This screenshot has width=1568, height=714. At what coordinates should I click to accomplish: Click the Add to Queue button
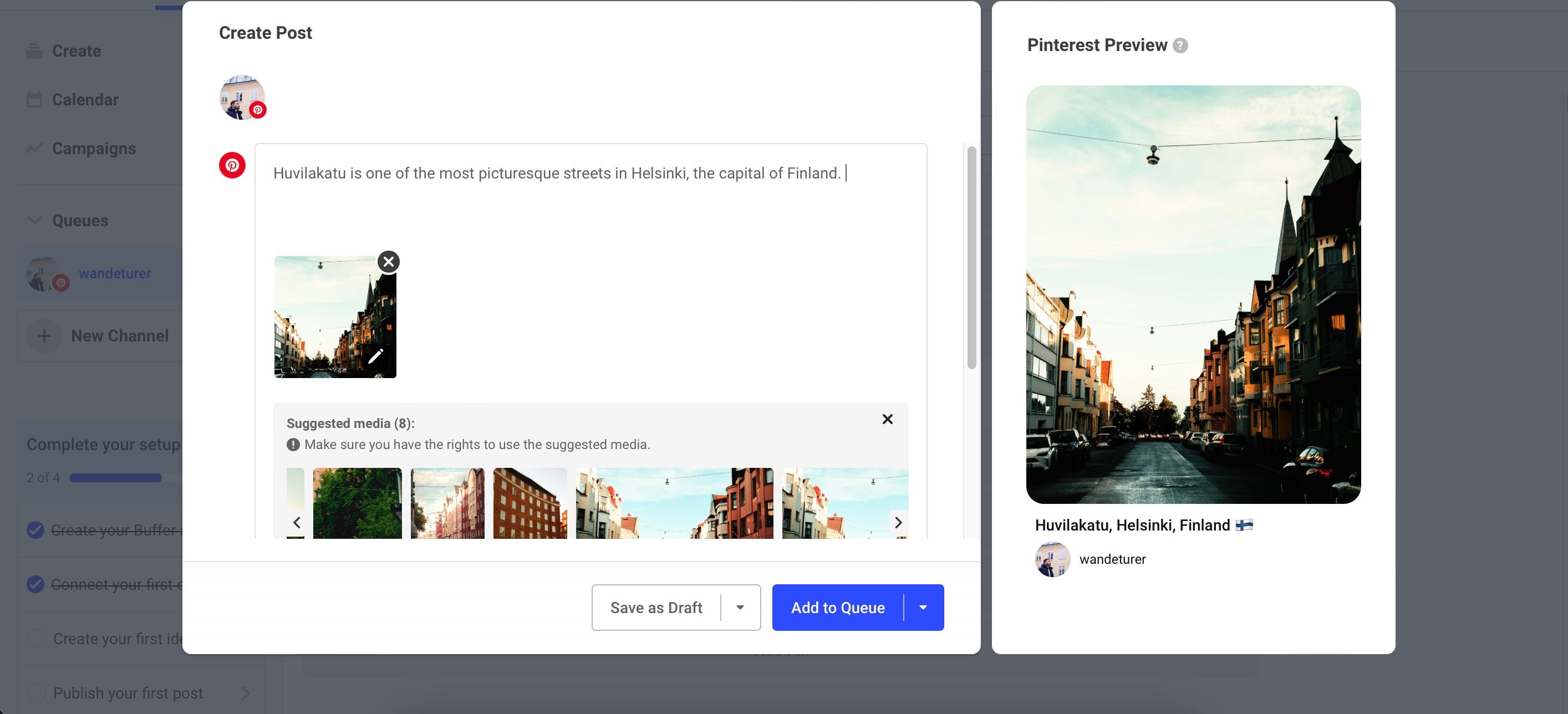838,607
